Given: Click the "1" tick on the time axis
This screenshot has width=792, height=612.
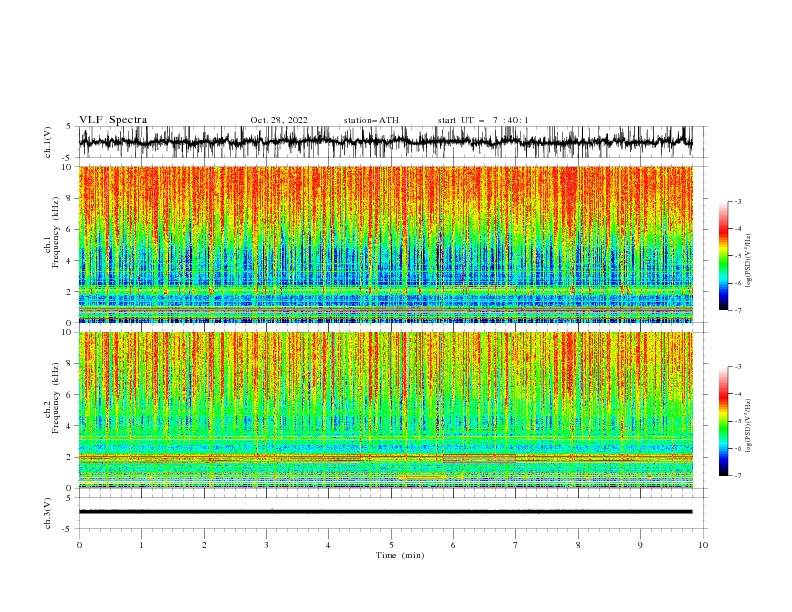Looking at the screenshot, I should [141, 545].
